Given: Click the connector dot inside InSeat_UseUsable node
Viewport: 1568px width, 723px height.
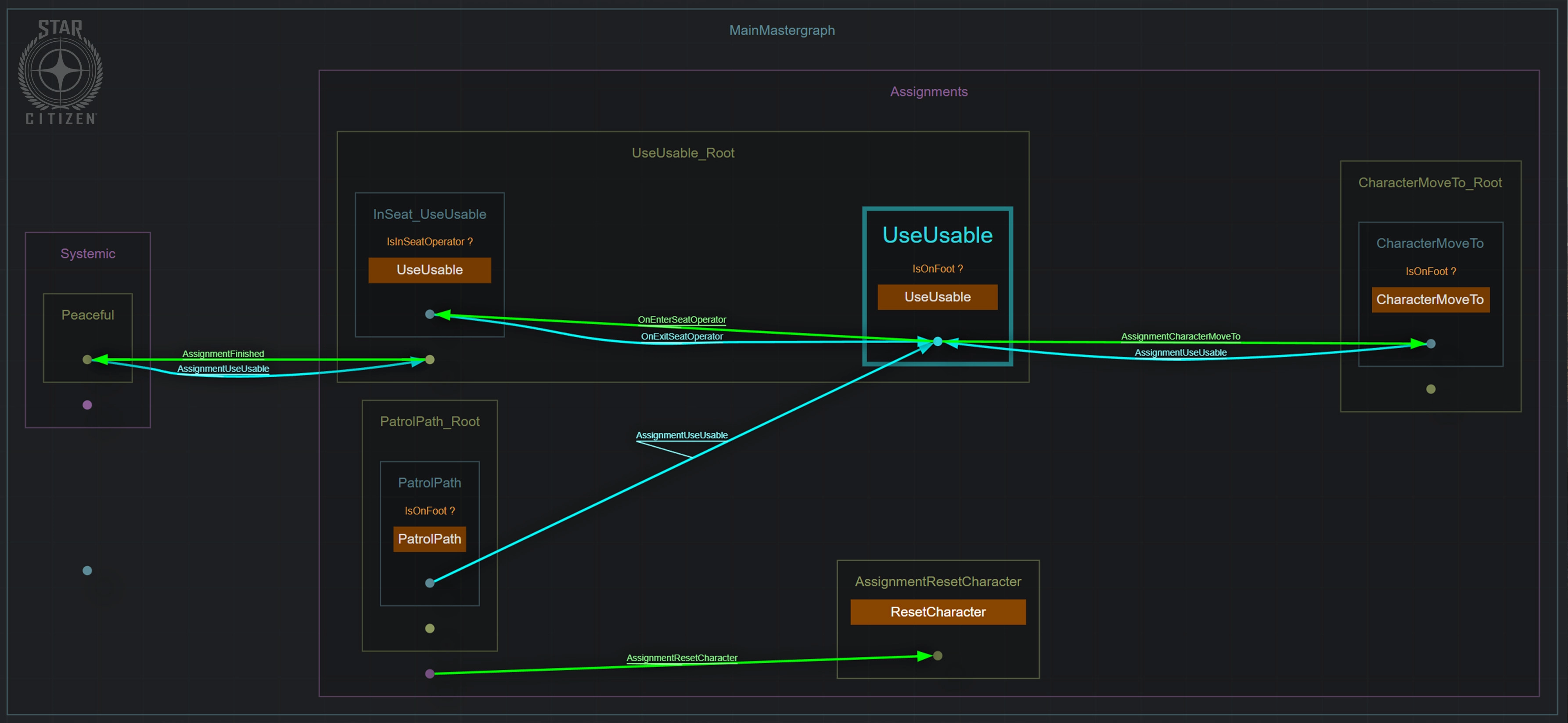Looking at the screenshot, I should [430, 315].
